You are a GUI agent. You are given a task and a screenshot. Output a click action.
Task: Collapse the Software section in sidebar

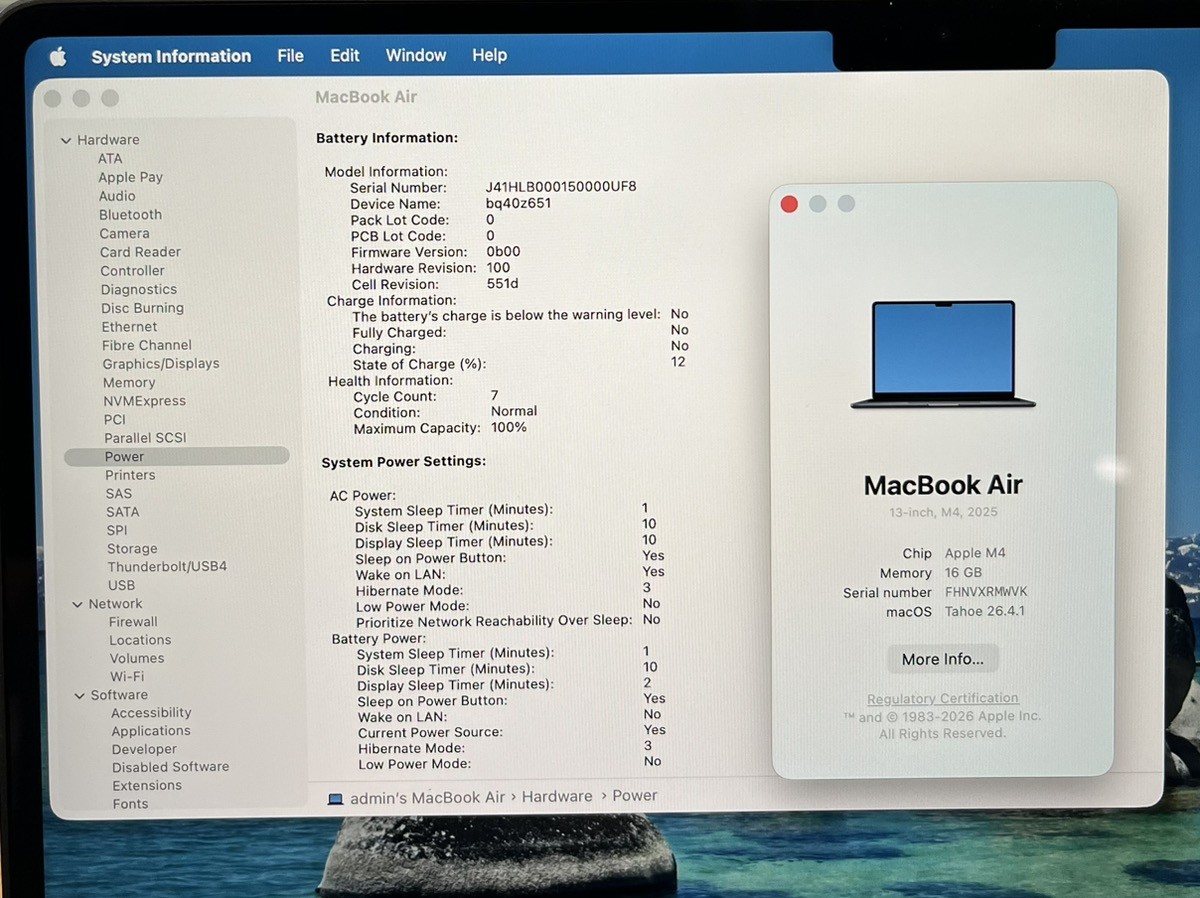point(80,696)
